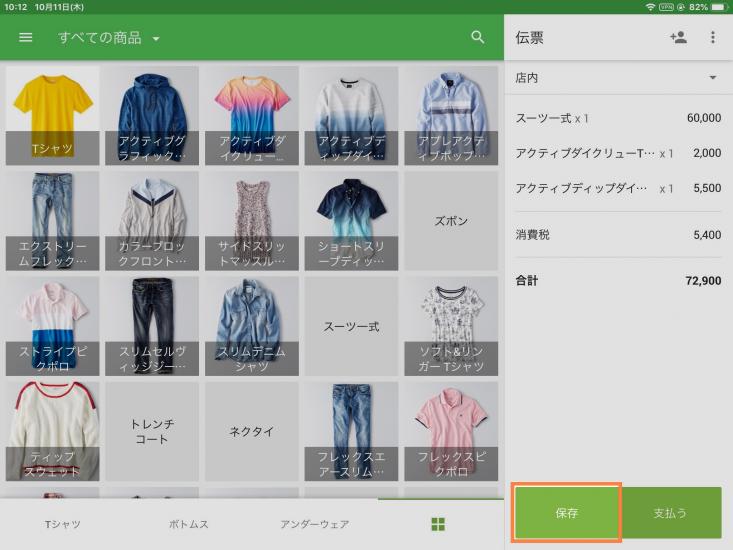Select the フレックスピクポロ pink polo tile
Viewport: 733px width, 550px height.
point(451,431)
